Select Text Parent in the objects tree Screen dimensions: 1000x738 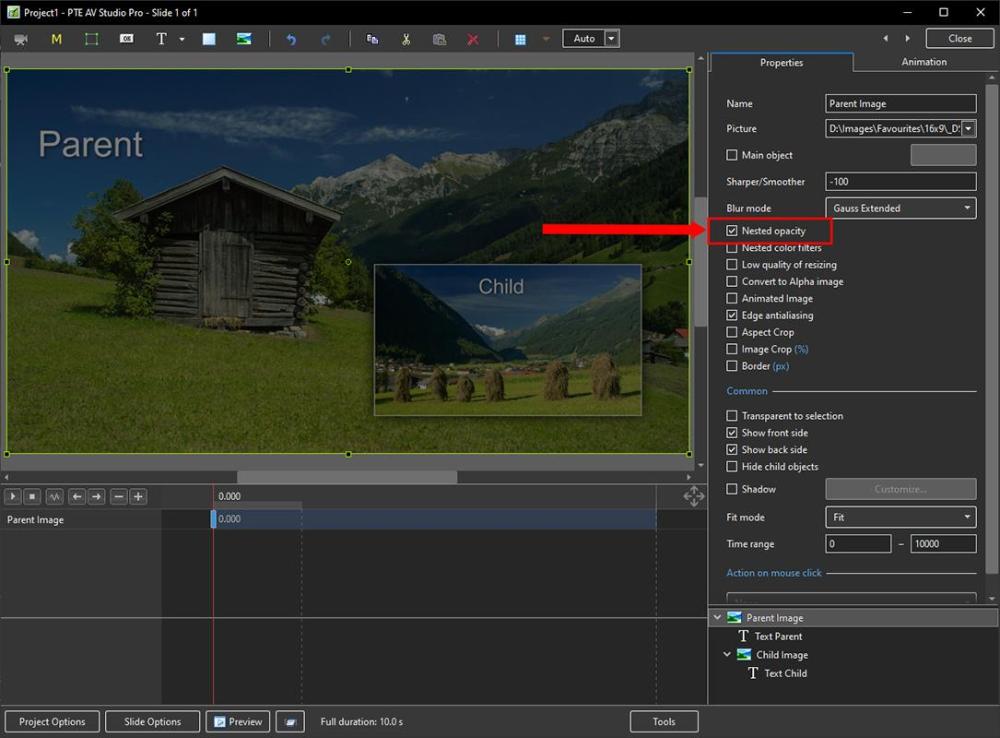(x=778, y=636)
